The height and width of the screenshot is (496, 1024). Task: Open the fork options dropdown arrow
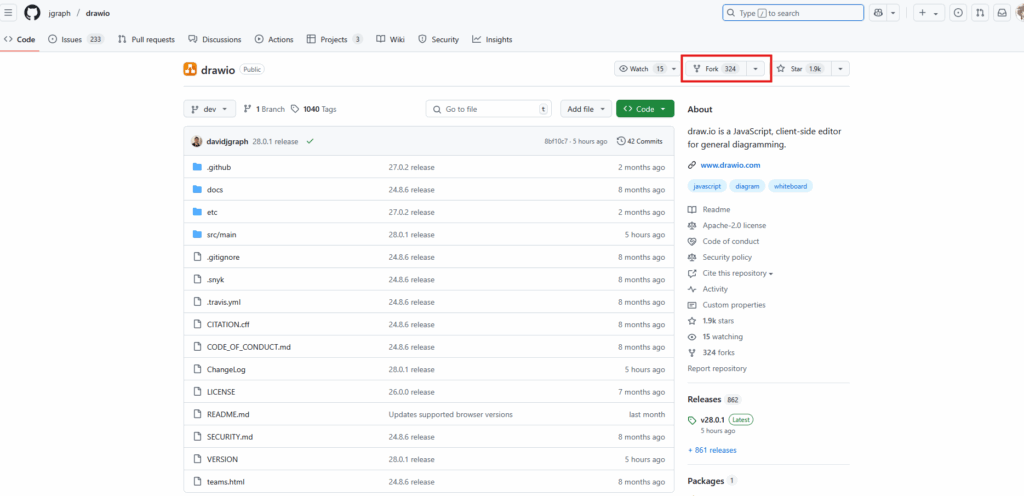[756, 69]
